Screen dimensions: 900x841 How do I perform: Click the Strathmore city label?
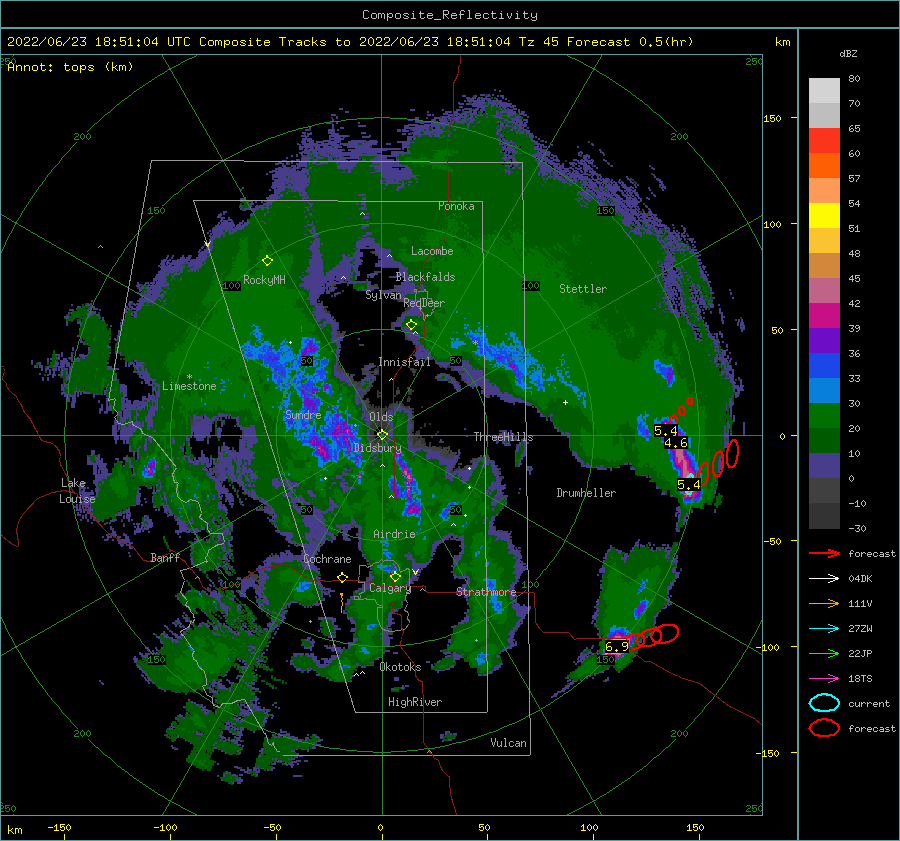[486, 592]
